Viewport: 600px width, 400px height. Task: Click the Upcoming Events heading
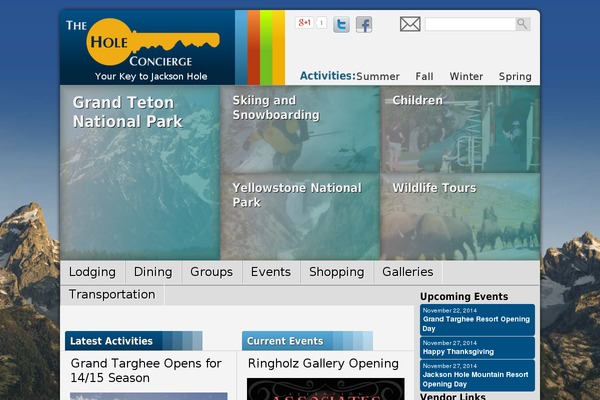[464, 297]
